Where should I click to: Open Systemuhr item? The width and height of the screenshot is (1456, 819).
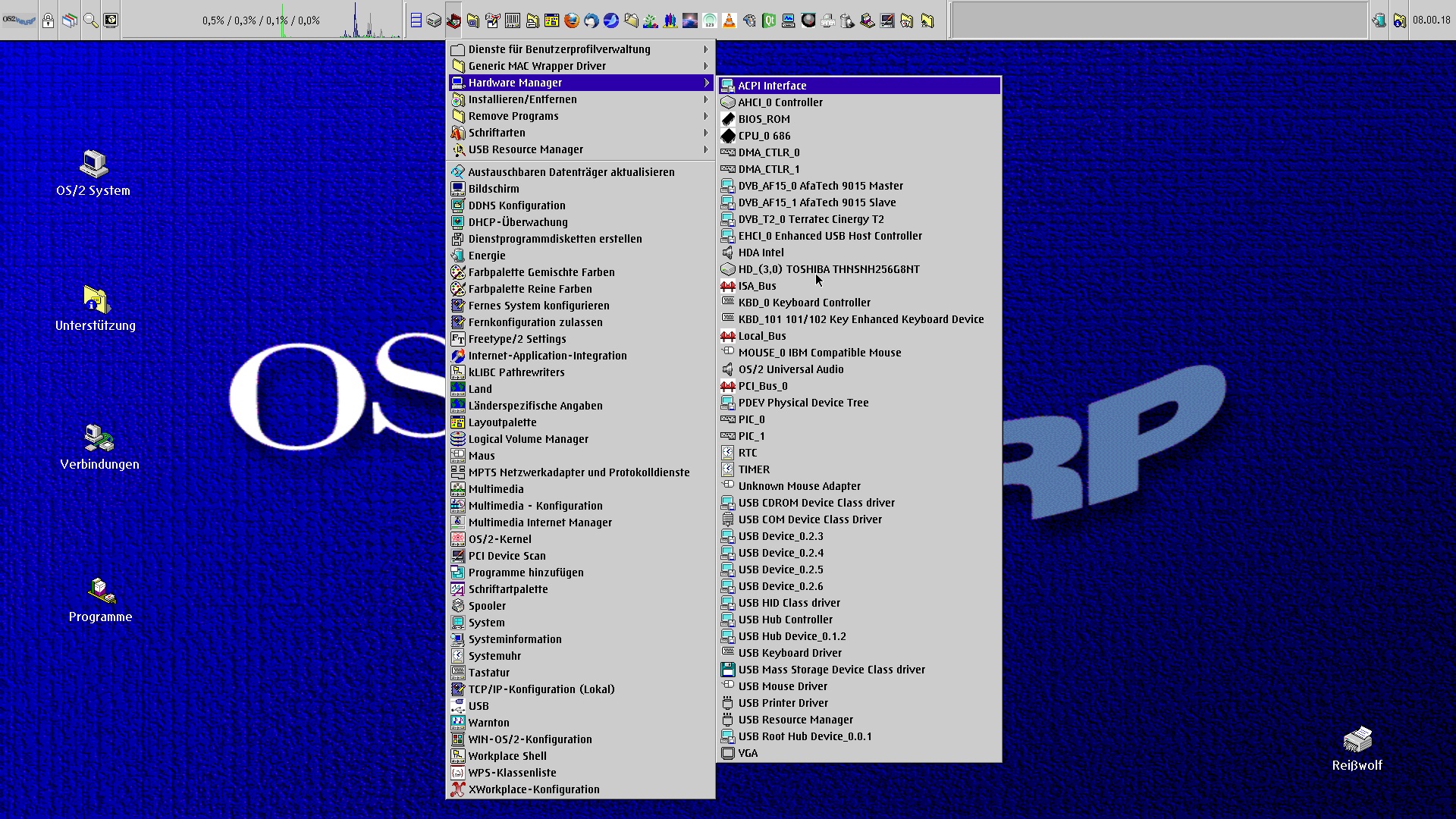[580, 656]
